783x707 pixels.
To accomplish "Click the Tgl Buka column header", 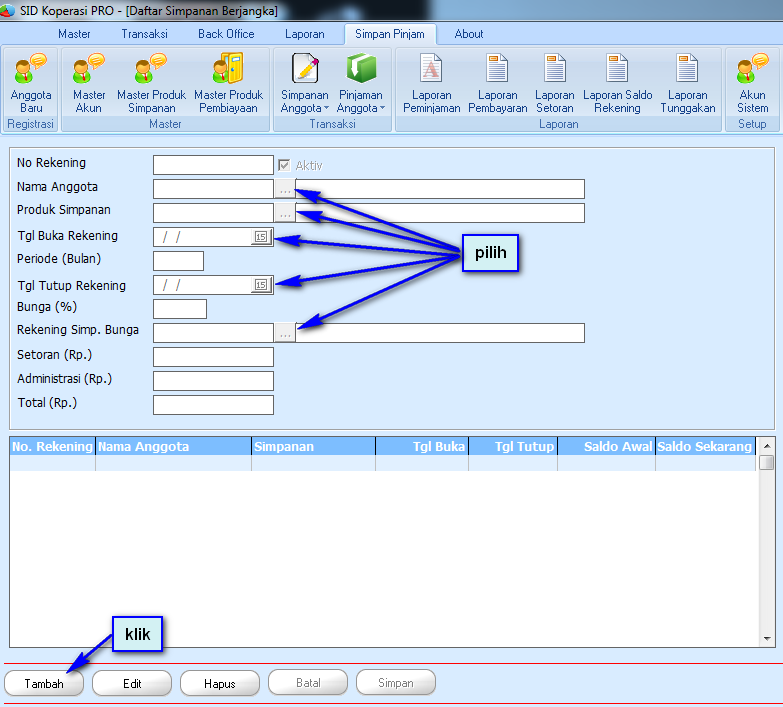I will (422, 446).
